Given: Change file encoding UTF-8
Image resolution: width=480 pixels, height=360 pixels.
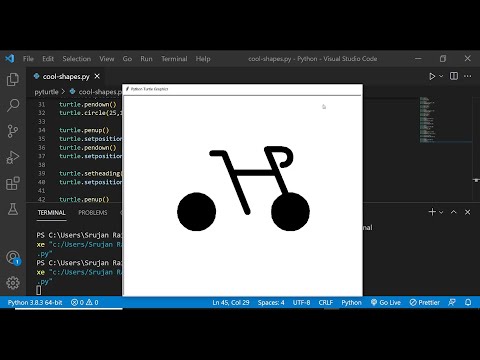Looking at the screenshot, I should [x=301, y=302].
